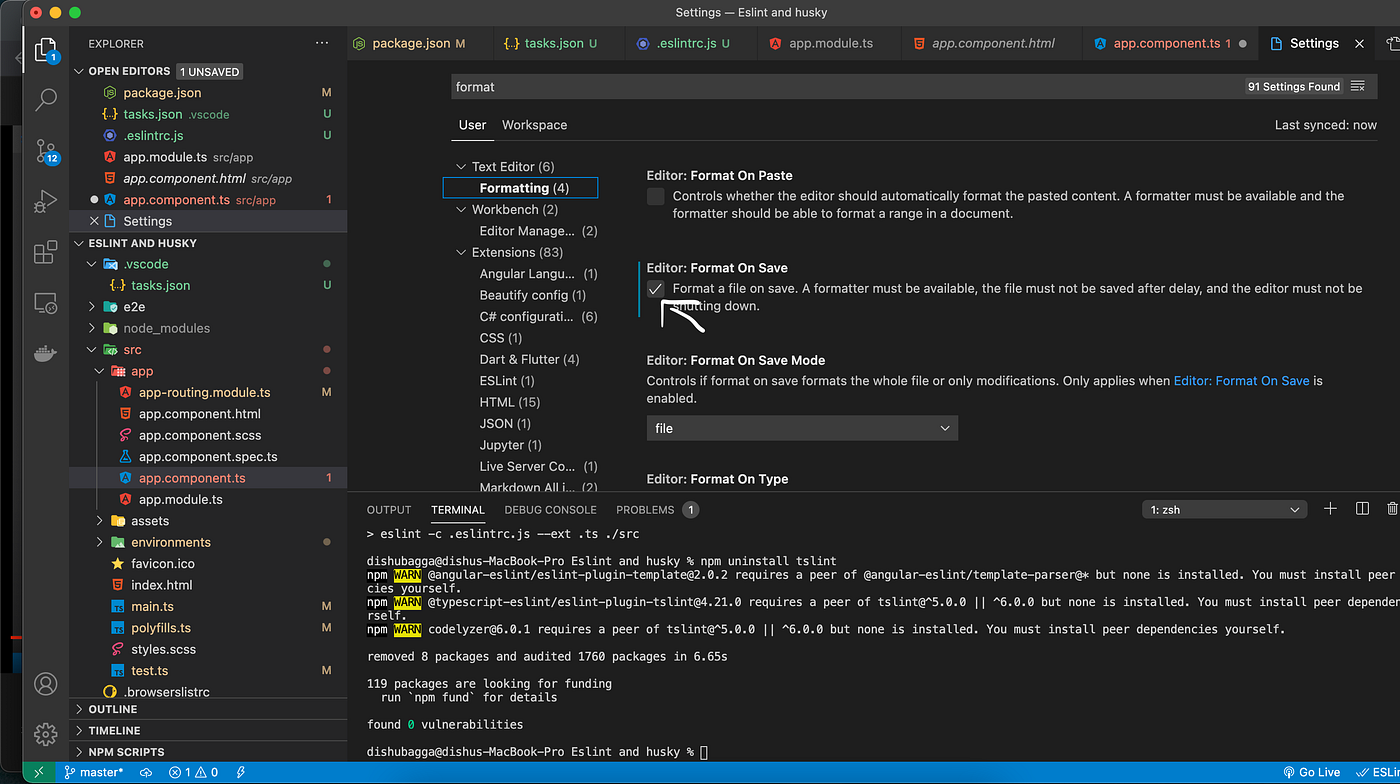This screenshot has height=784, width=1400.
Task: Open Docker view in activity bar
Action: pyautogui.click(x=46, y=353)
